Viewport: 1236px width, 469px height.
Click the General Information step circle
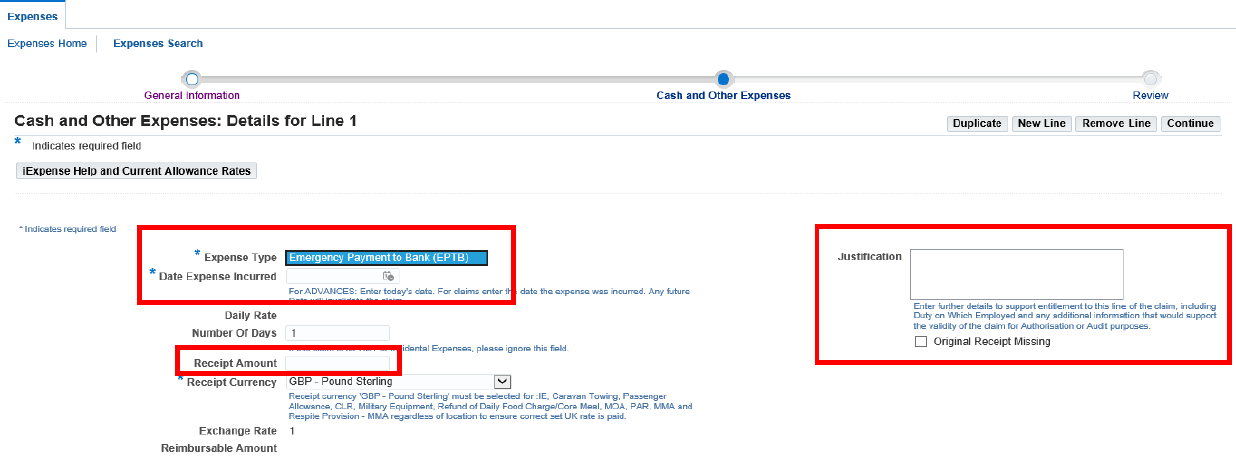[x=192, y=79]
